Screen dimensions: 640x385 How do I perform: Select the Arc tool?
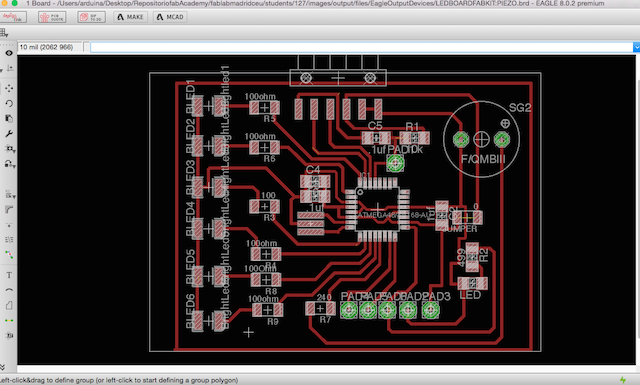9,290
